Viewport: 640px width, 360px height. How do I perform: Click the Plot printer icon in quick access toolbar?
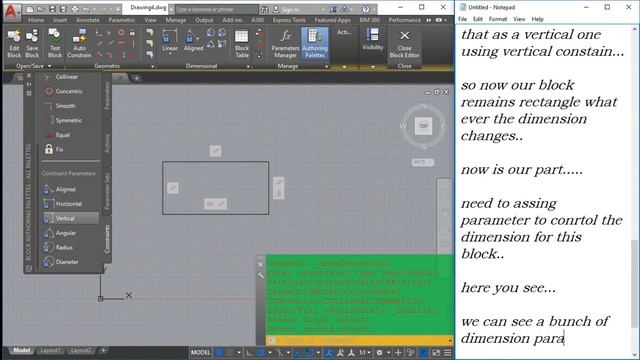coord(74,9)
